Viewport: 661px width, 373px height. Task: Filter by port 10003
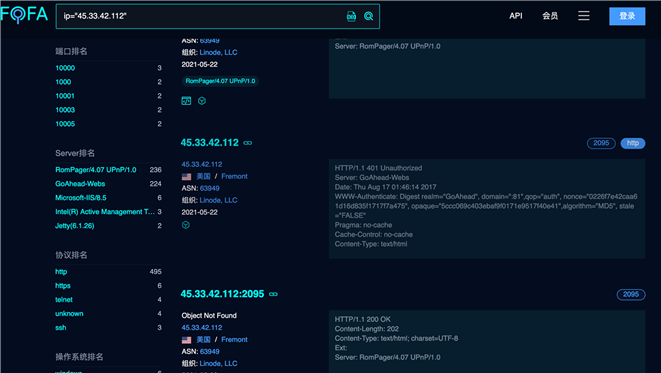(x=65, y=110)
